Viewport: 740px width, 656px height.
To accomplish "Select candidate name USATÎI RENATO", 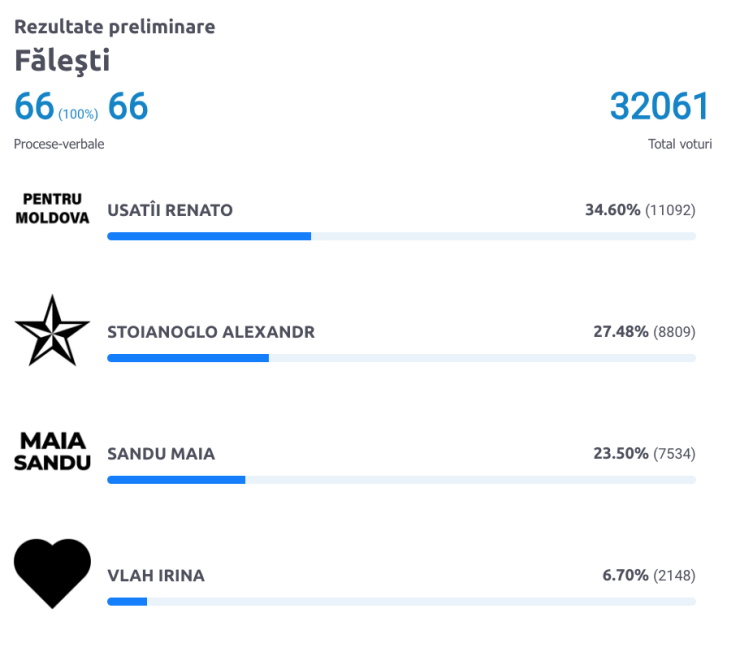I will [170, 210].
